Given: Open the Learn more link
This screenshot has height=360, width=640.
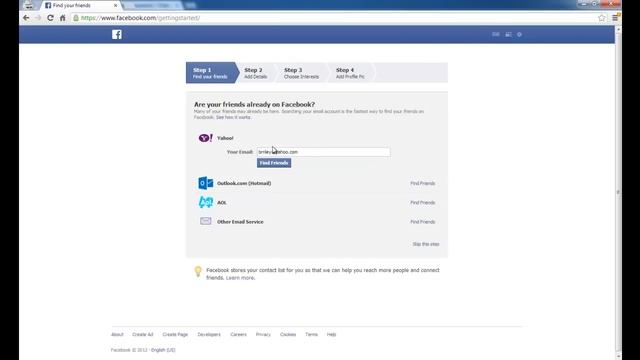Looking at the screenshot, I should click(x=240, y=278).
